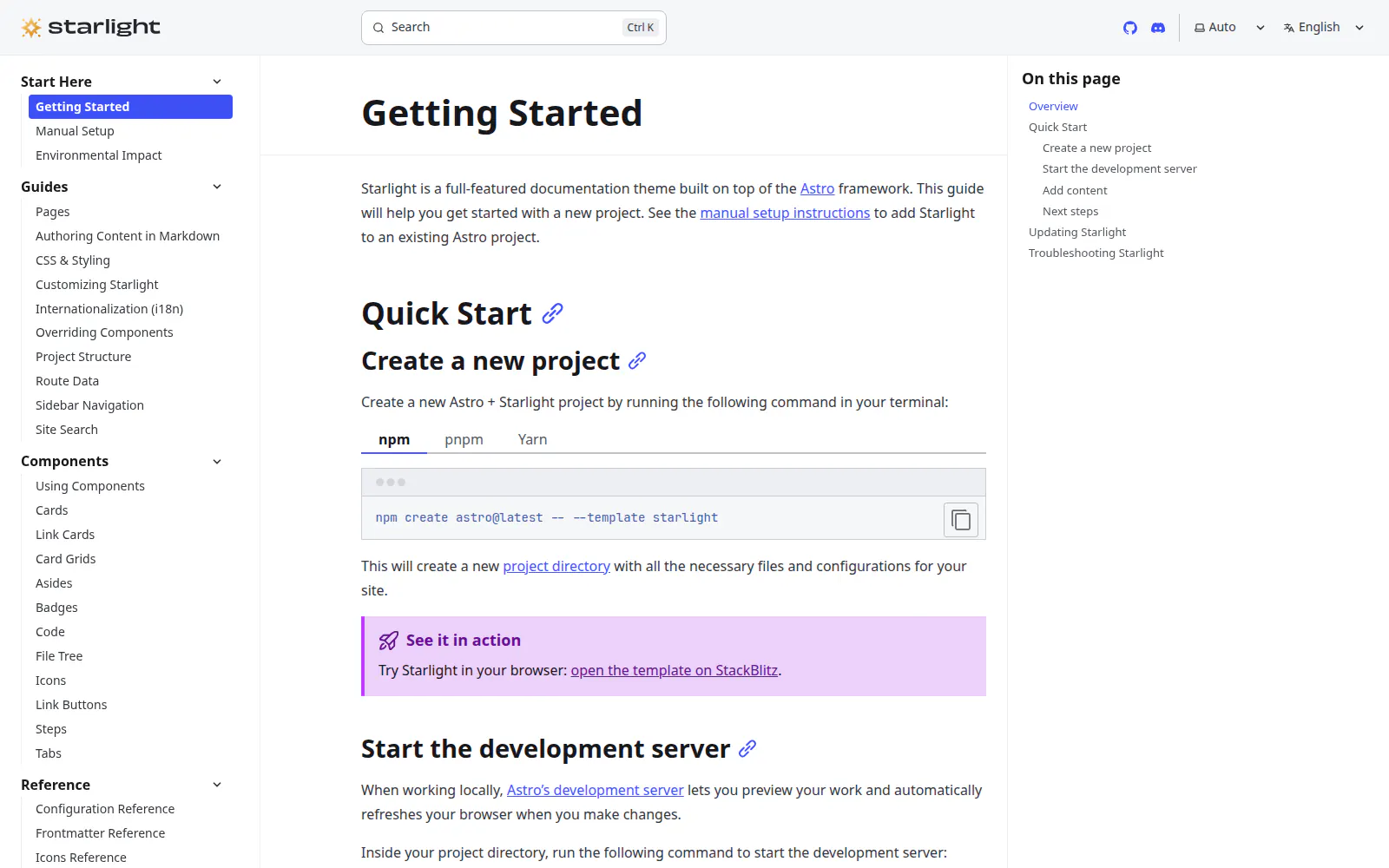Screen dimensions: 1389x868
Task: Open the GitHub repository icon link
Action: click(1129, 28)
